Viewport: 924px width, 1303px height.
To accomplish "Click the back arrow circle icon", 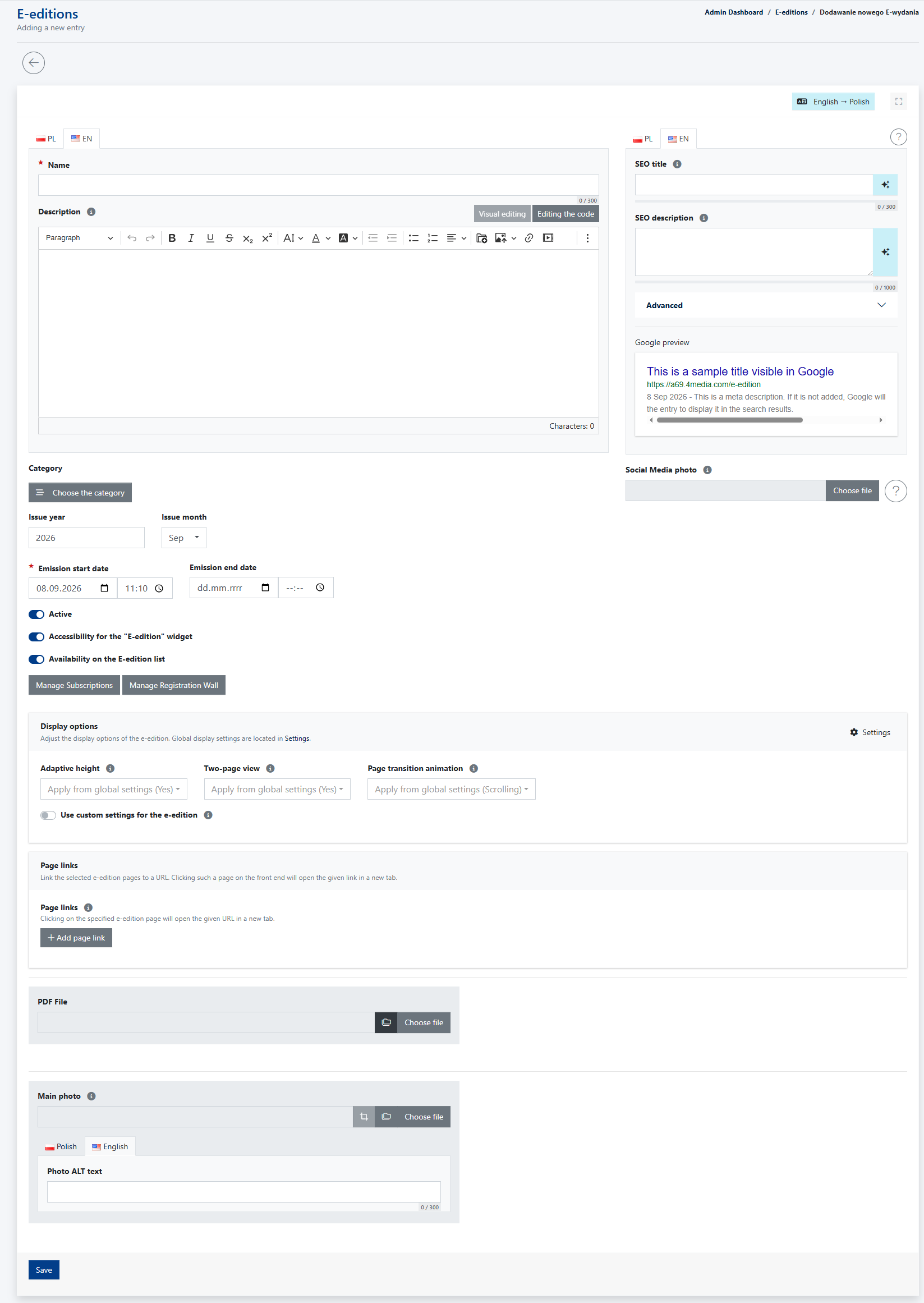I will coord(34,63).
